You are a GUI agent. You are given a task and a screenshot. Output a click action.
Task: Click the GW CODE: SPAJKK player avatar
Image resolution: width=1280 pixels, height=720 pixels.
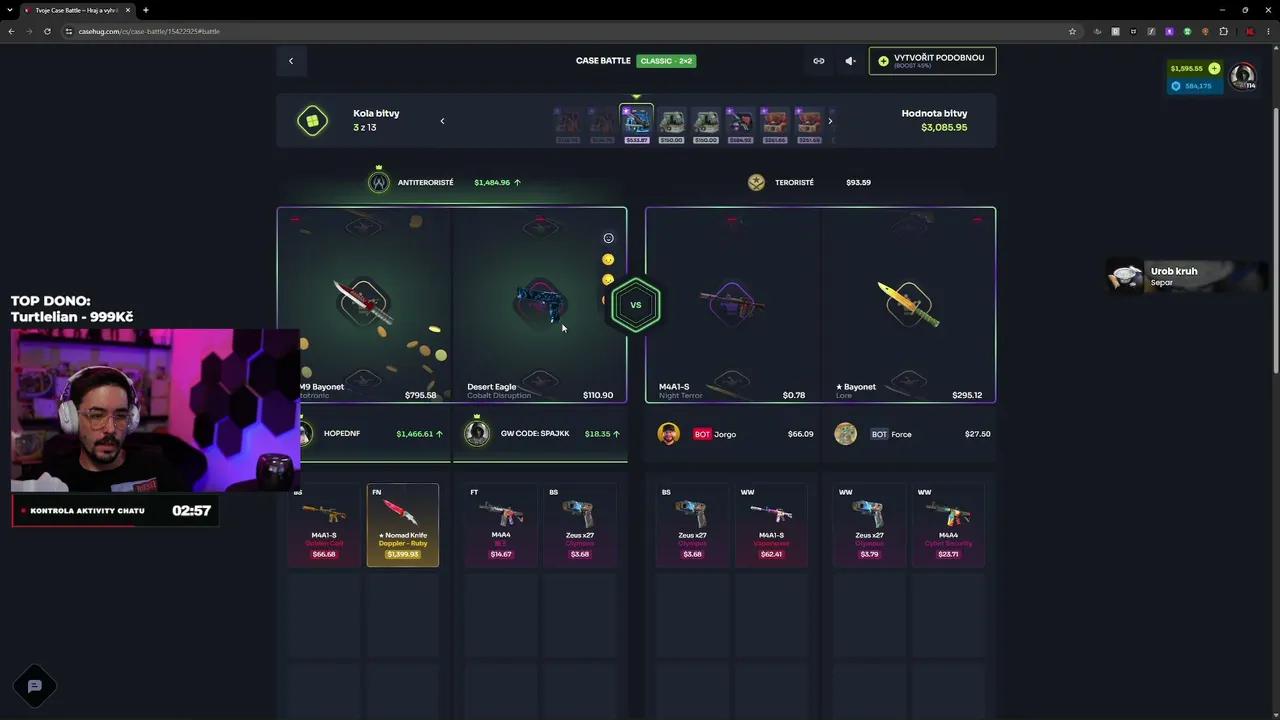(x=477, y=433)
